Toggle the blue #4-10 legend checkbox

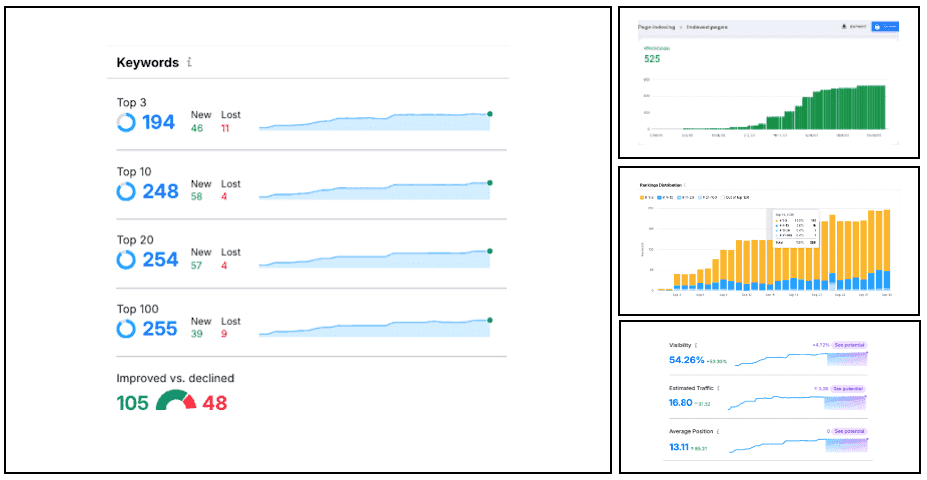point(659,197)
